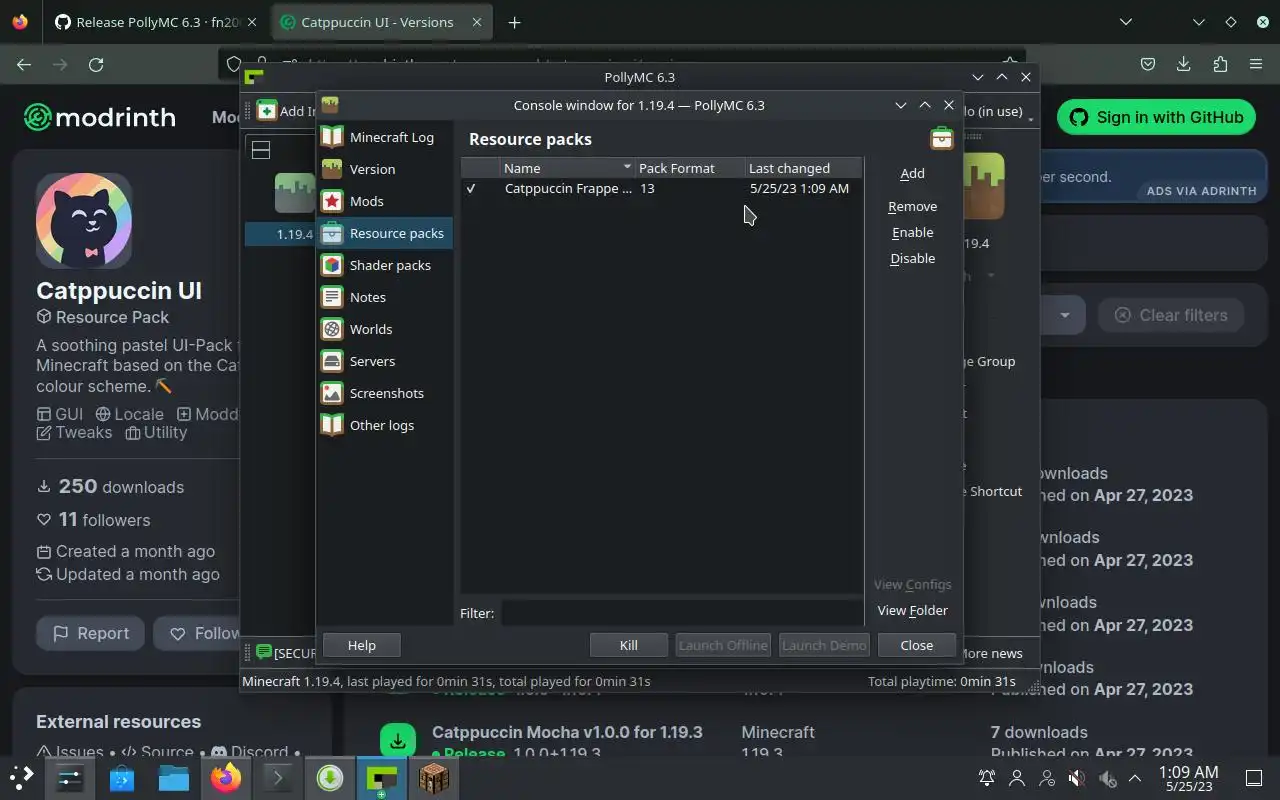Open a new browser tab

(514, 22)
